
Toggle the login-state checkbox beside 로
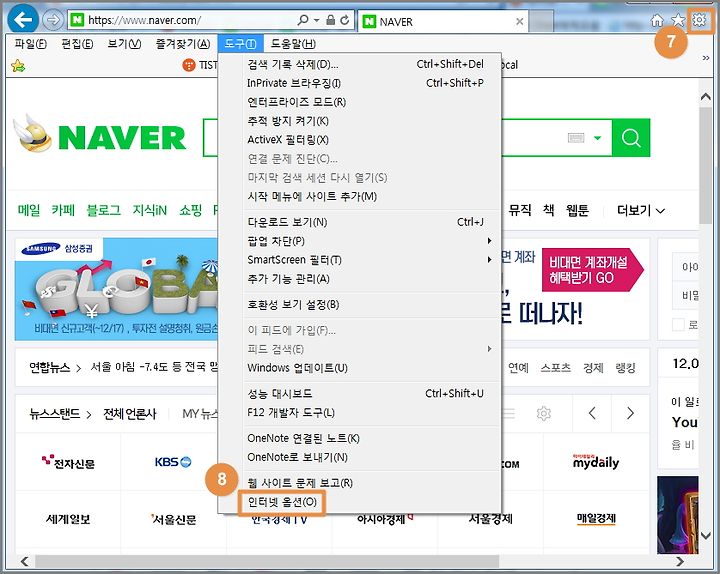[x=678, y=324]
